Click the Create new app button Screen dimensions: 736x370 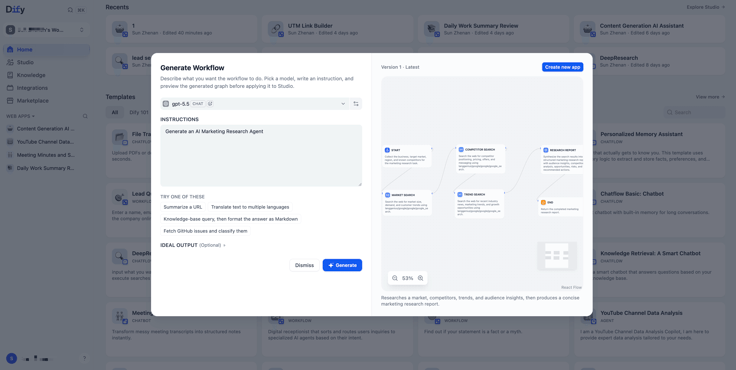(562, 67)
